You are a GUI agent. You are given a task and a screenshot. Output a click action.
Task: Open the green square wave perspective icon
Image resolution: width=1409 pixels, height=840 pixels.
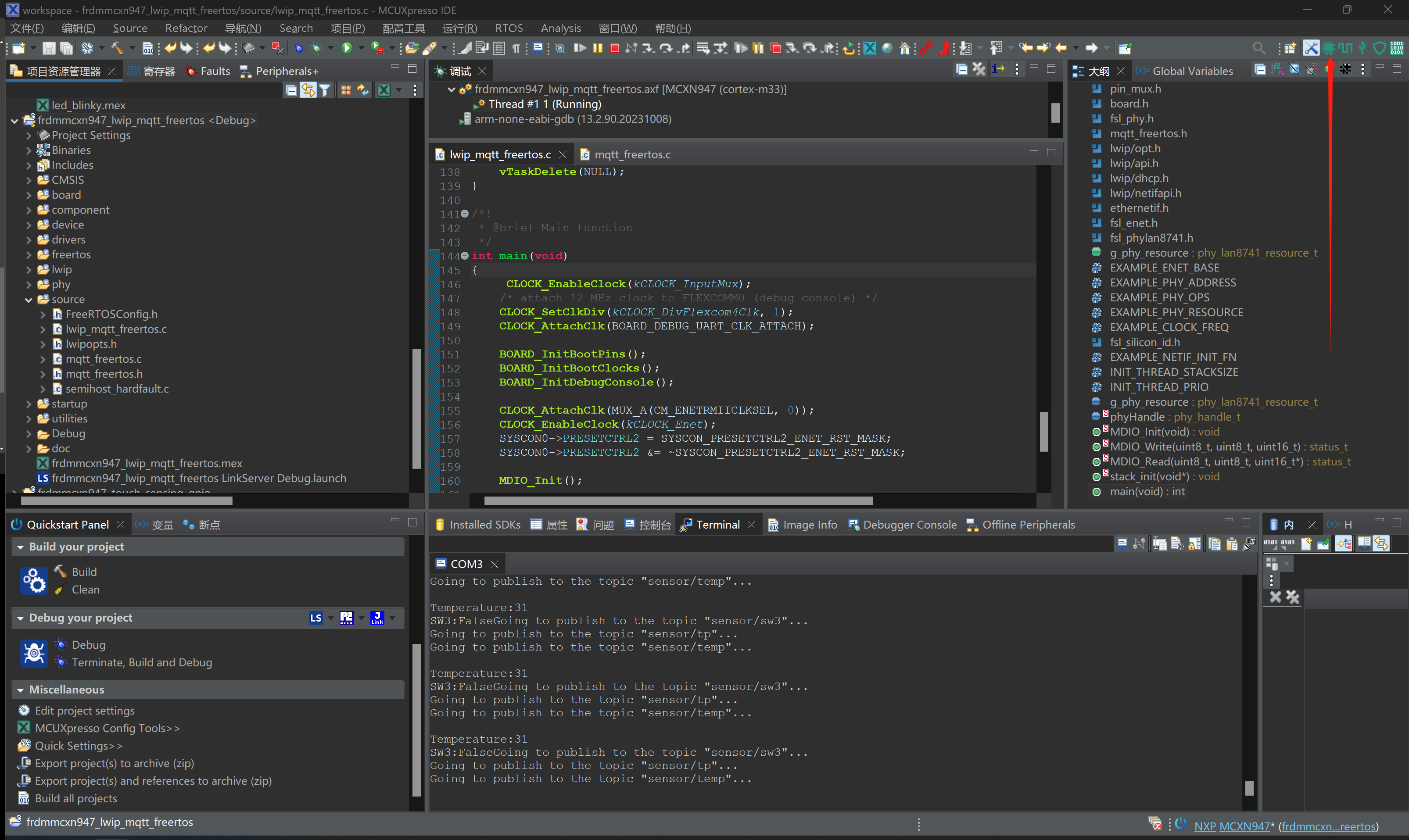[x=1346, y=48]
